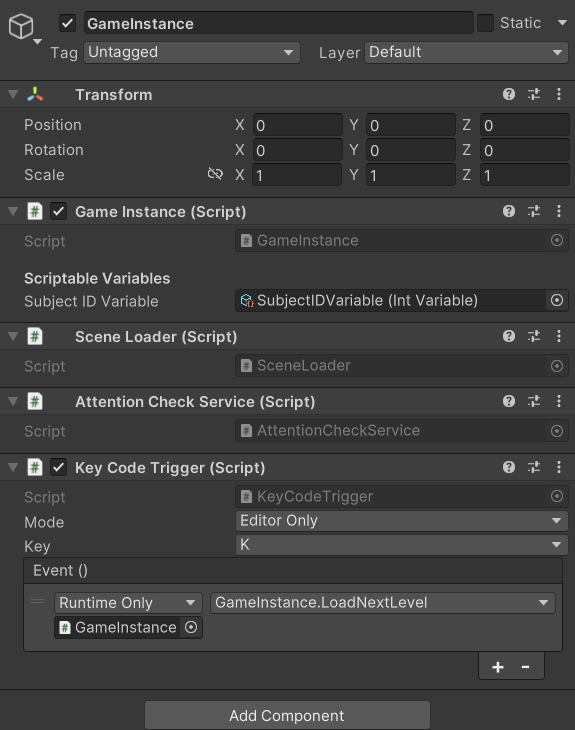Click the Position Y field
This screenshot has width=575, height=730.
[x=411, y=125]
